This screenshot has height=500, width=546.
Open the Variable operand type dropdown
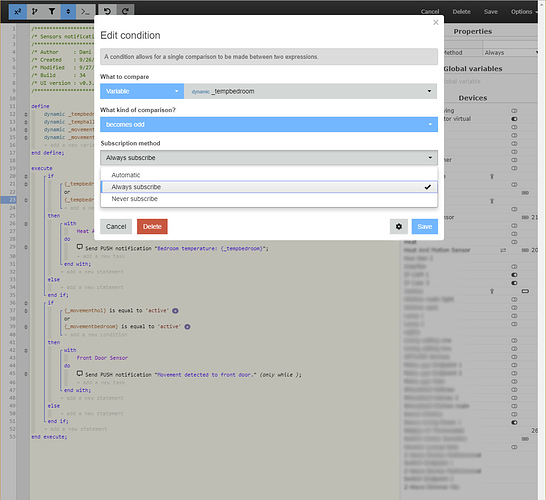click(142, 91)
